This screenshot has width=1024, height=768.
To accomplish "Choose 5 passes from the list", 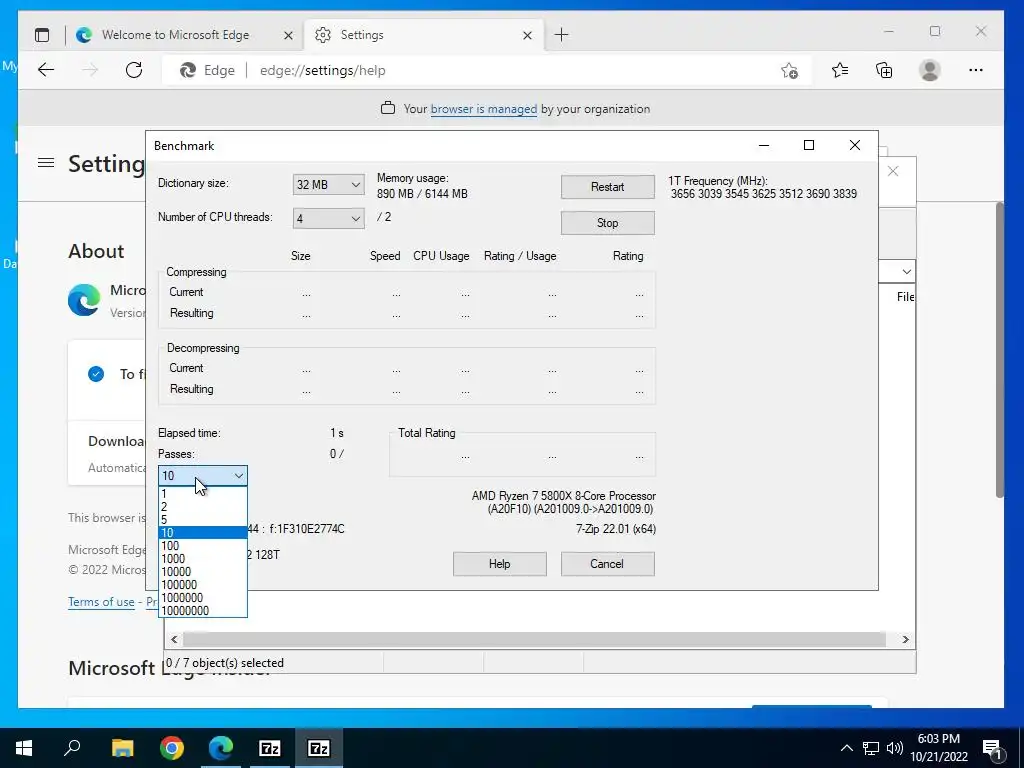I will point(202,520).
